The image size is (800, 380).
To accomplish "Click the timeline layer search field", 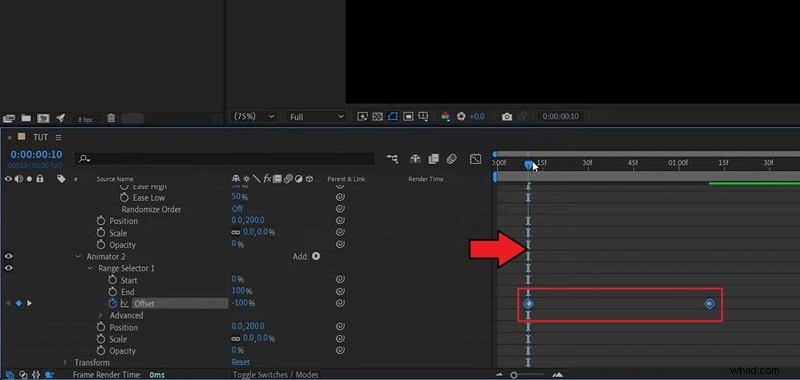I will [x=225, y=159].
